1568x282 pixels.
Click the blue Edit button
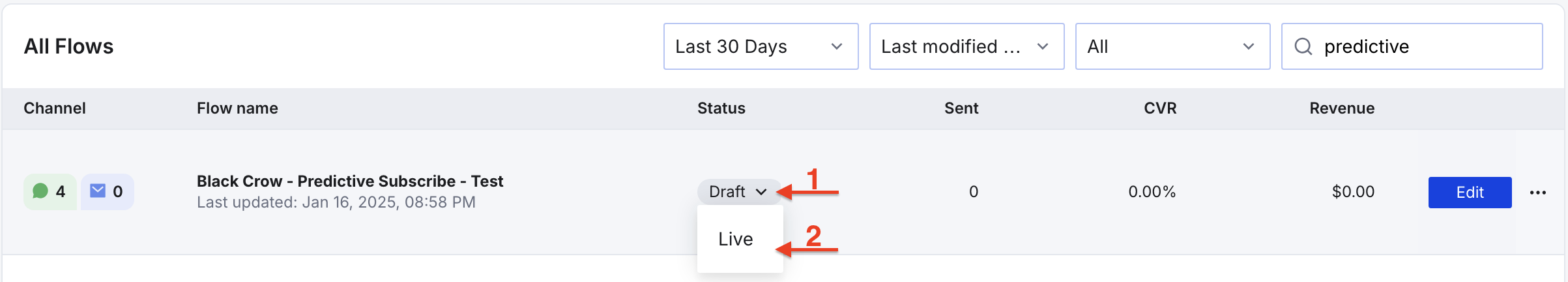1470,193
